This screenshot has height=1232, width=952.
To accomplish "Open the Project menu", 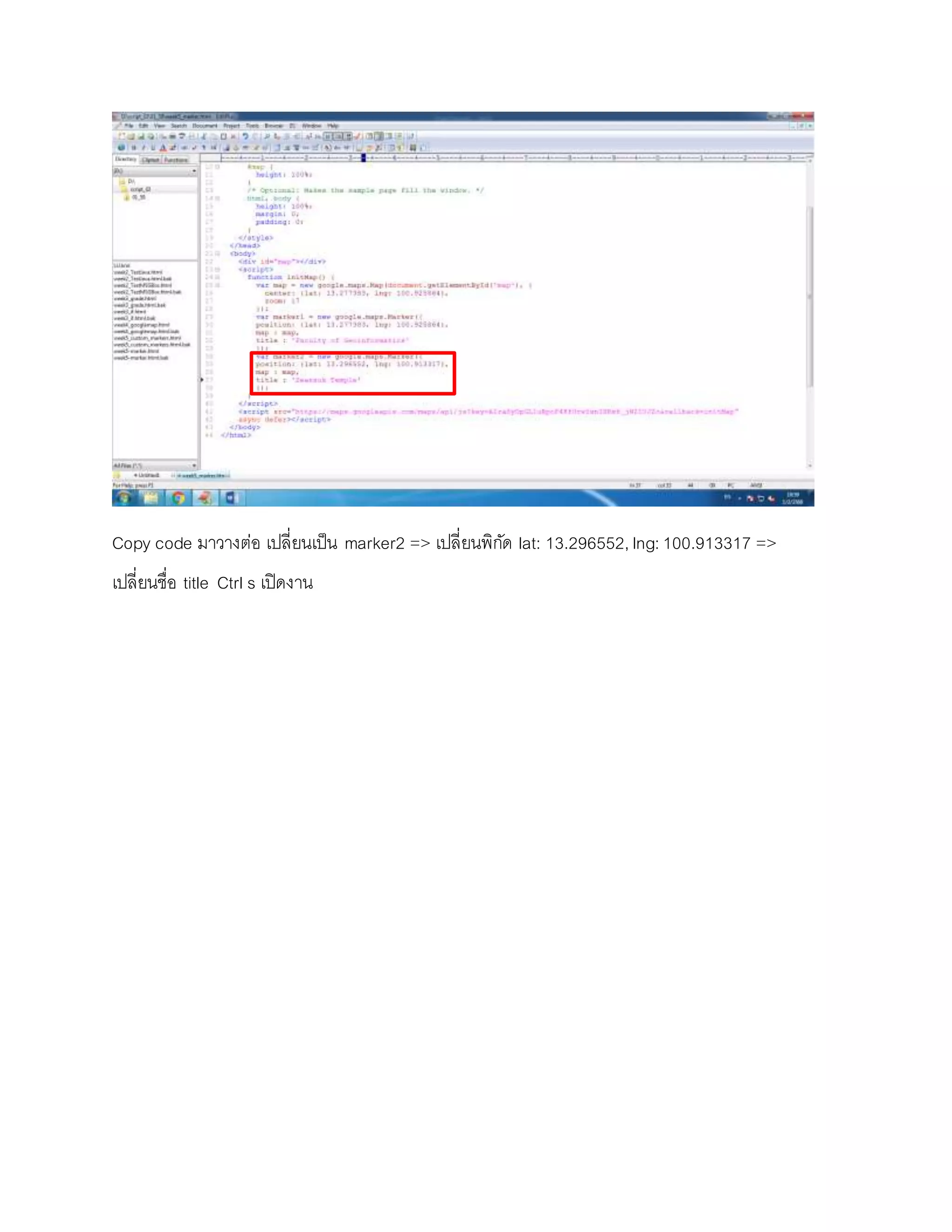I will pyautogui.click(x=231, y=126).
